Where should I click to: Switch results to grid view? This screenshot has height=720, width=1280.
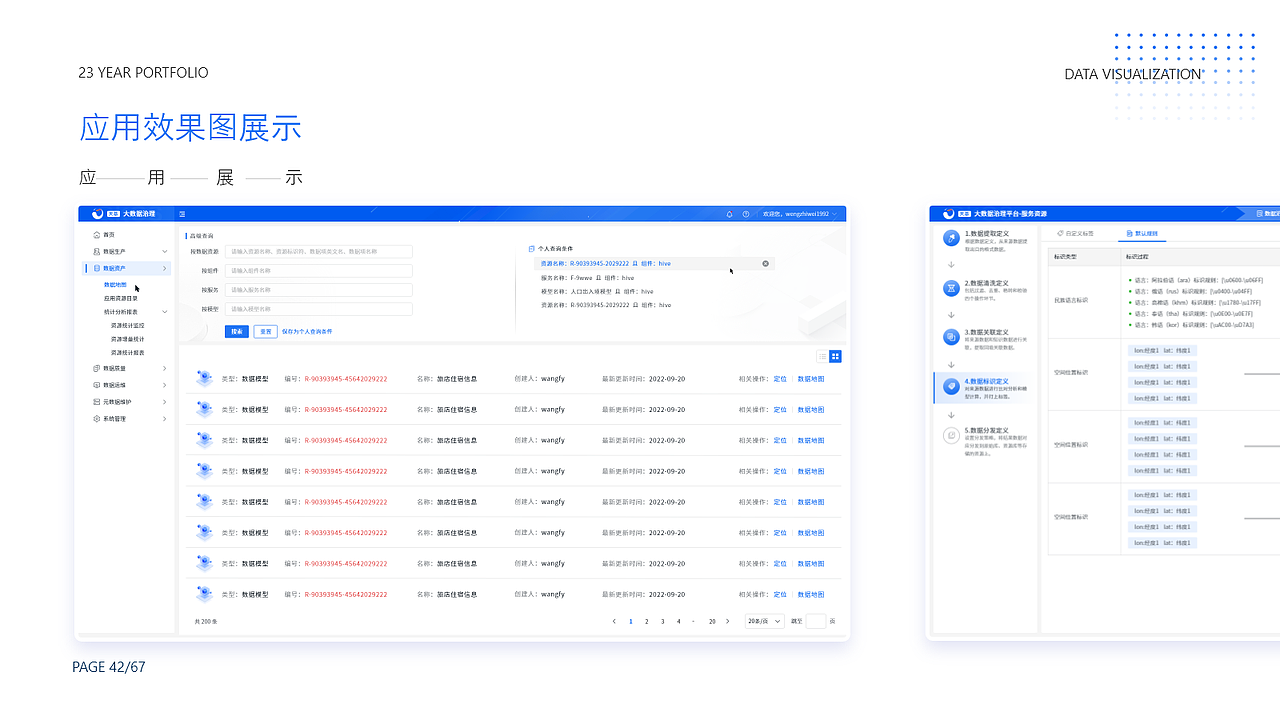(836, 356)
